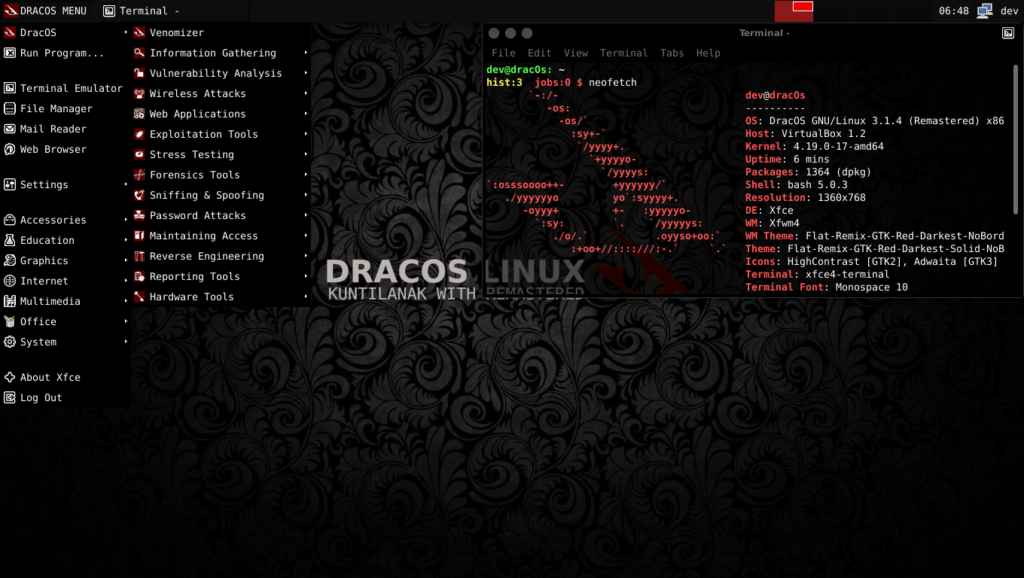Open the File menu in Terminal
Image resolution: width=1024 pixels, height=578 pixels.
[503, 53]
